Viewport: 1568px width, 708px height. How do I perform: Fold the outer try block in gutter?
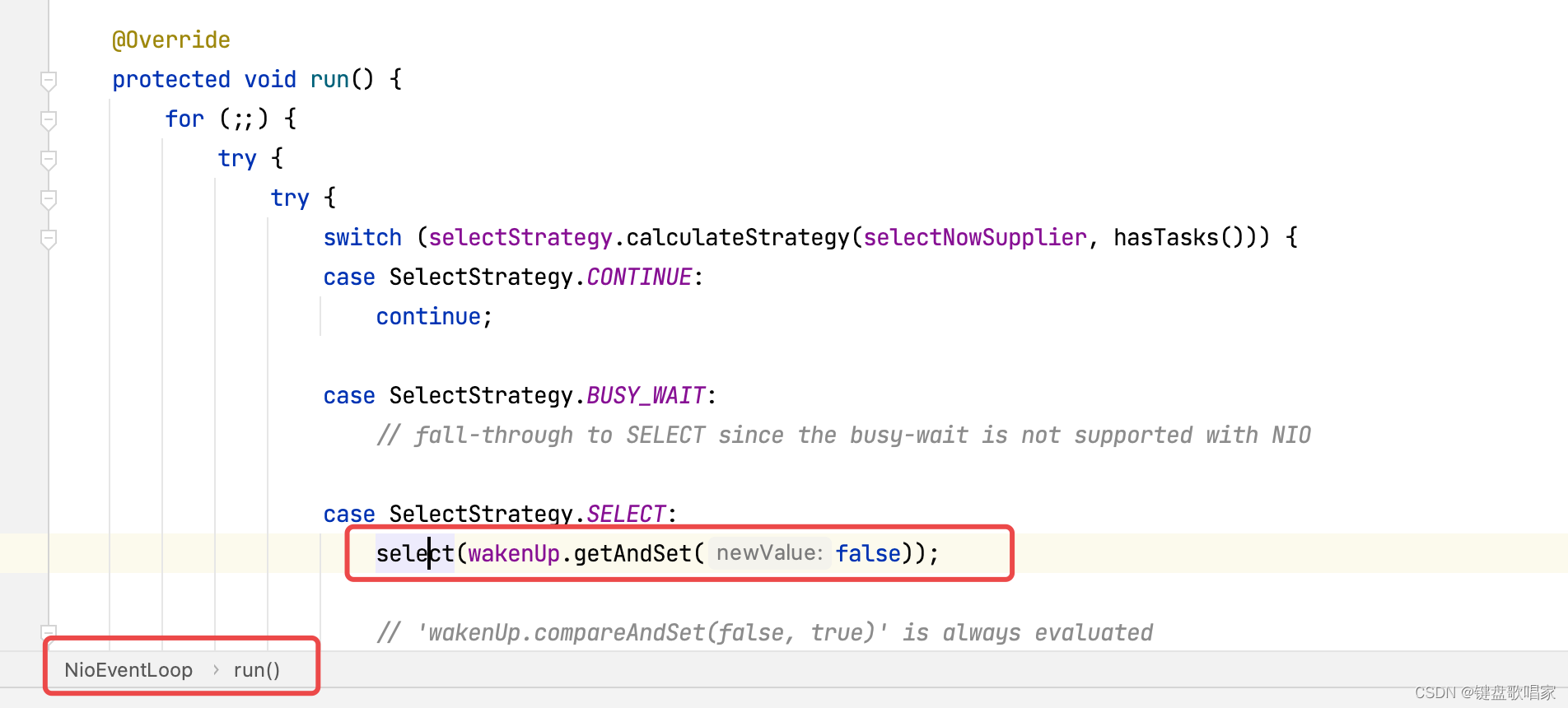(x=49, y=159)
